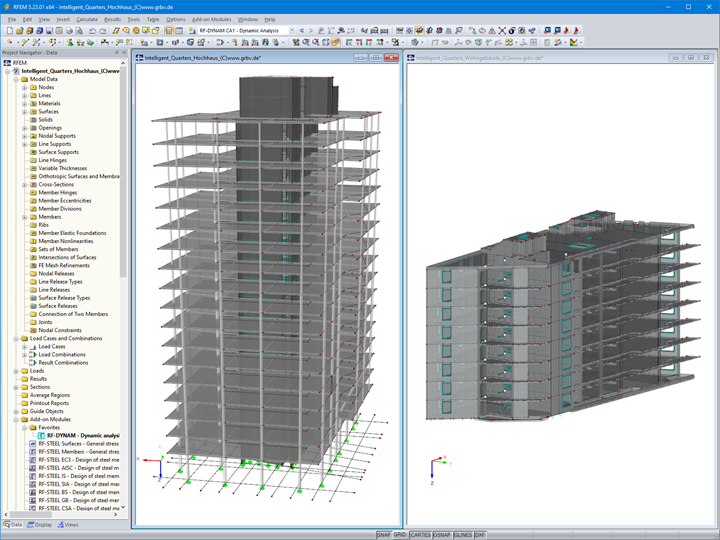Select the FE Mesh Refinements tree item

64,266
